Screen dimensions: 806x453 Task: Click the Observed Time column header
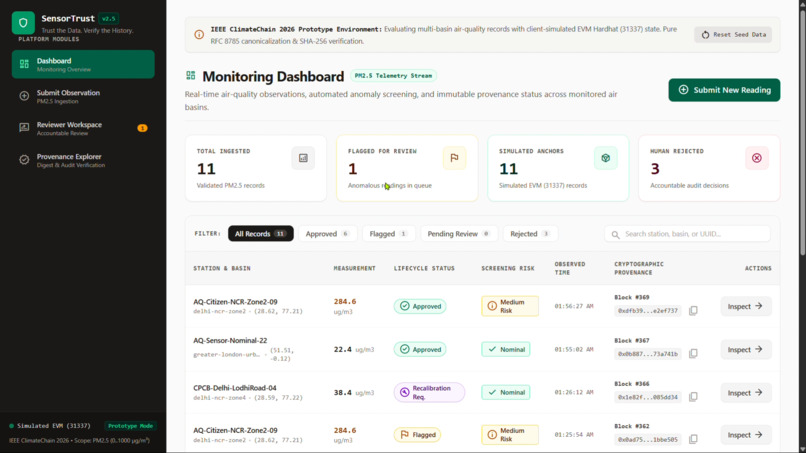tap(570, 268)
